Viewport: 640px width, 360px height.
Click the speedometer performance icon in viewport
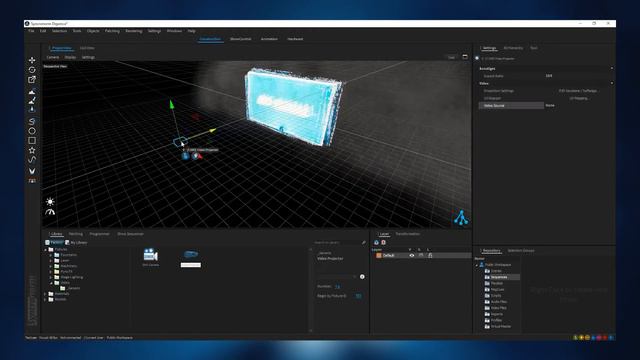[x=50, y=212]
